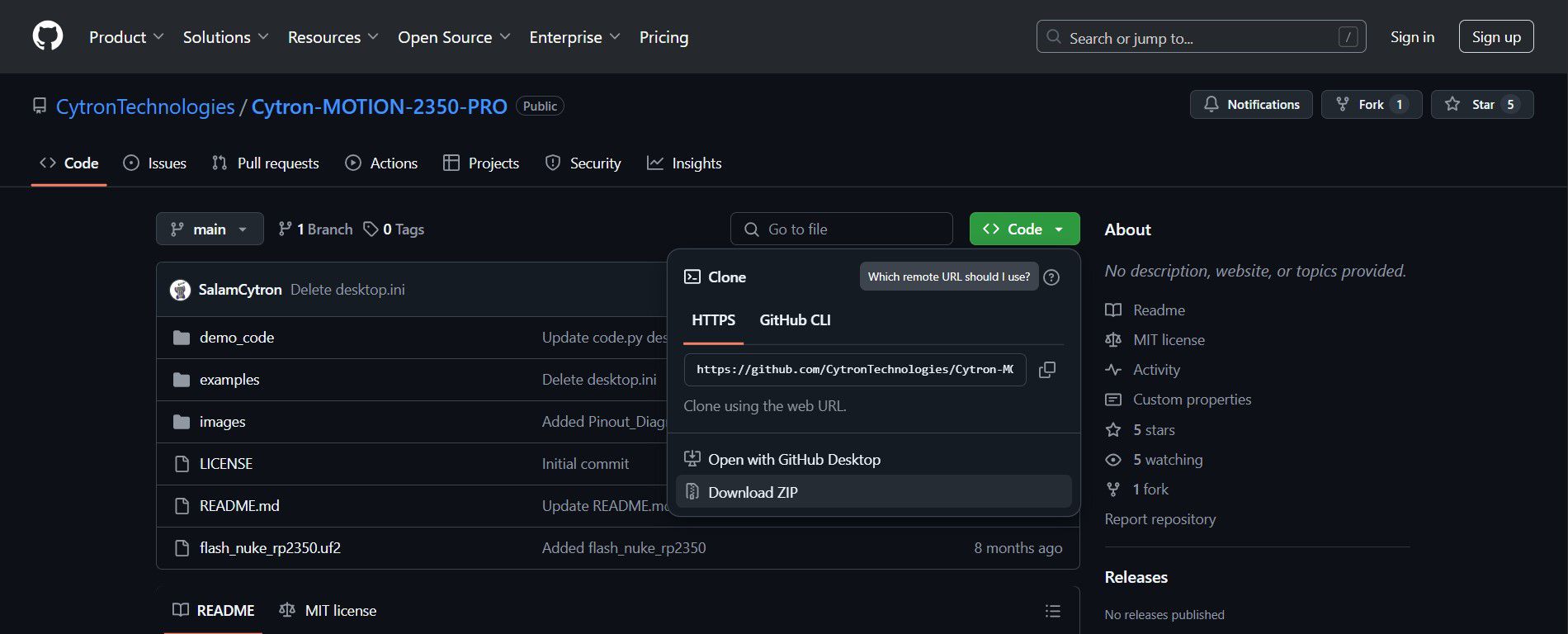1568x634 pixels.
Task: Open the demo_code folder
Action: [x=237, y=338]
